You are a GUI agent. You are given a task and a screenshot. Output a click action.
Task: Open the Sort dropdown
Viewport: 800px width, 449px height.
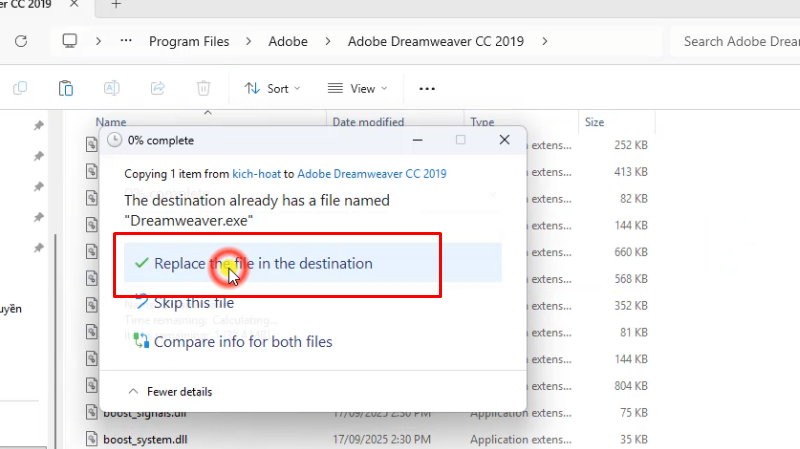click(272, 89)
